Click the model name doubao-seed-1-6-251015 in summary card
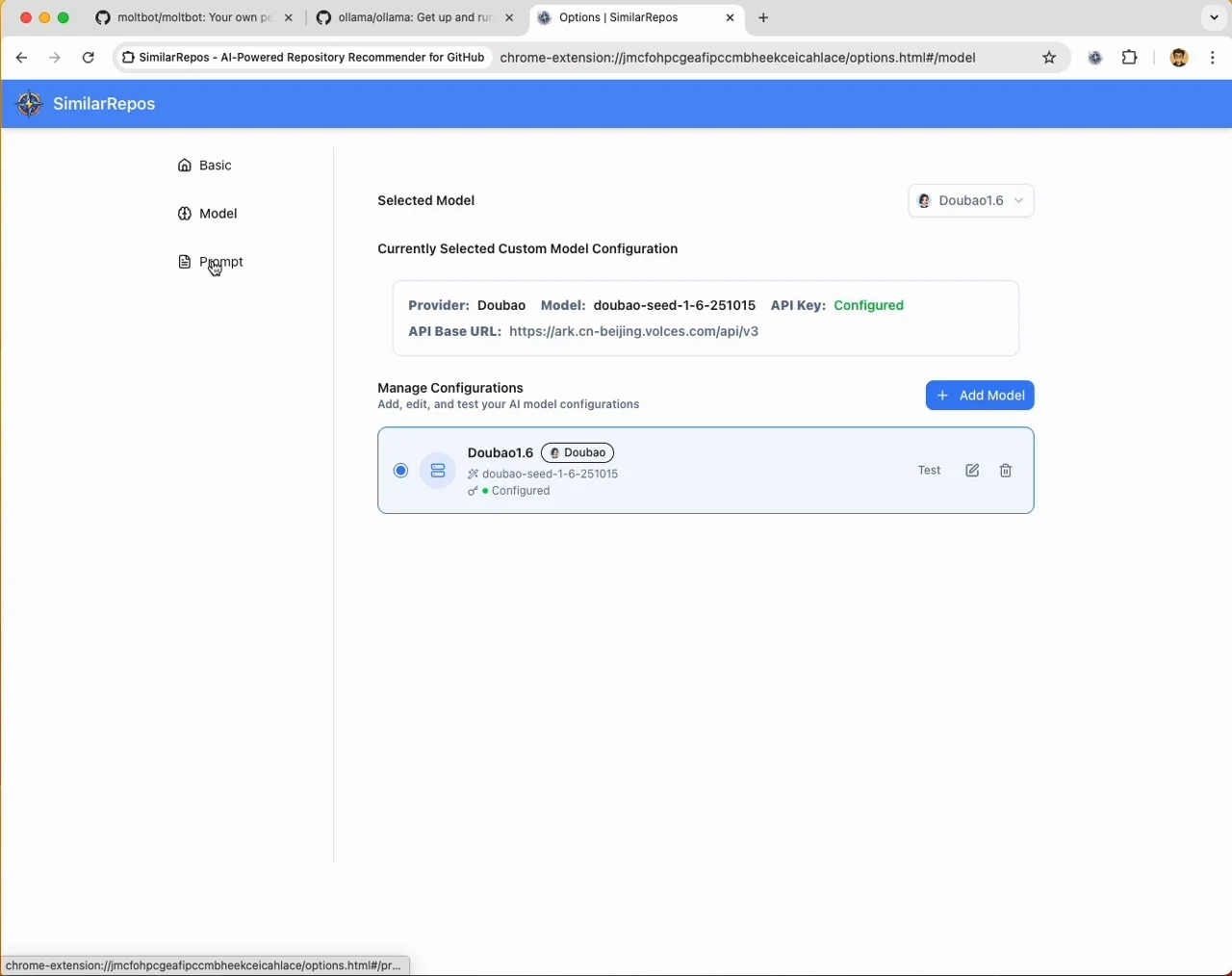The image size is (1232, 976). (674, 305)
